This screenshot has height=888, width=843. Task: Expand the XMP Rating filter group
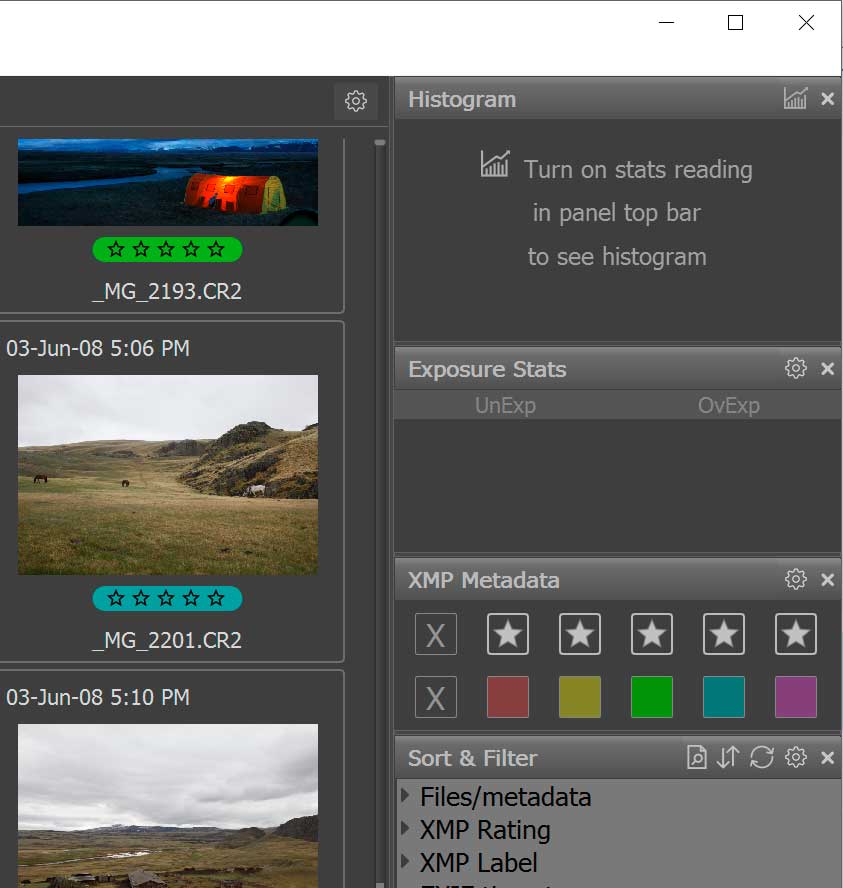406,829
